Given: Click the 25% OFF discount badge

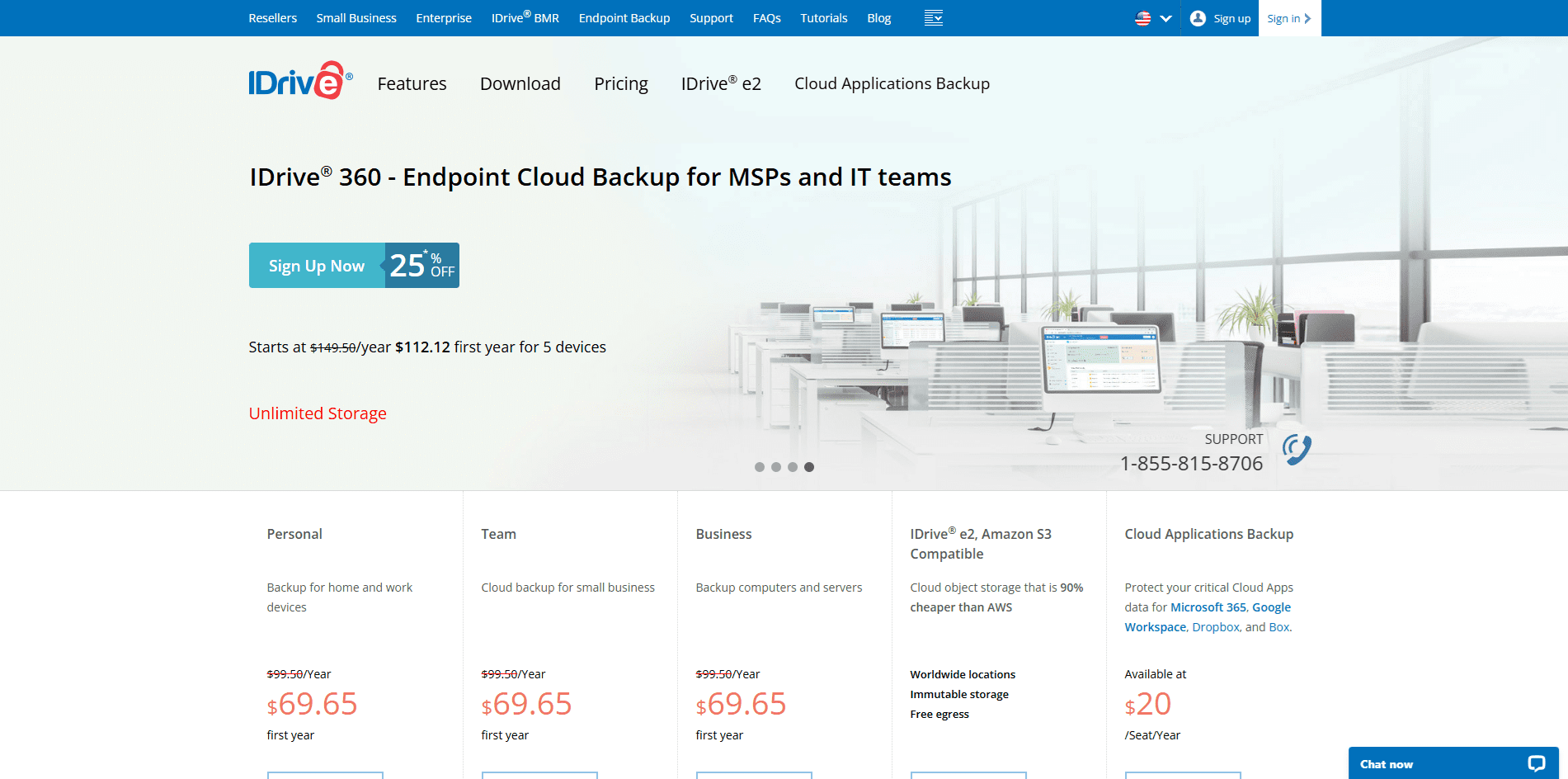Looking at the screenshot, I should click(422, 266).
